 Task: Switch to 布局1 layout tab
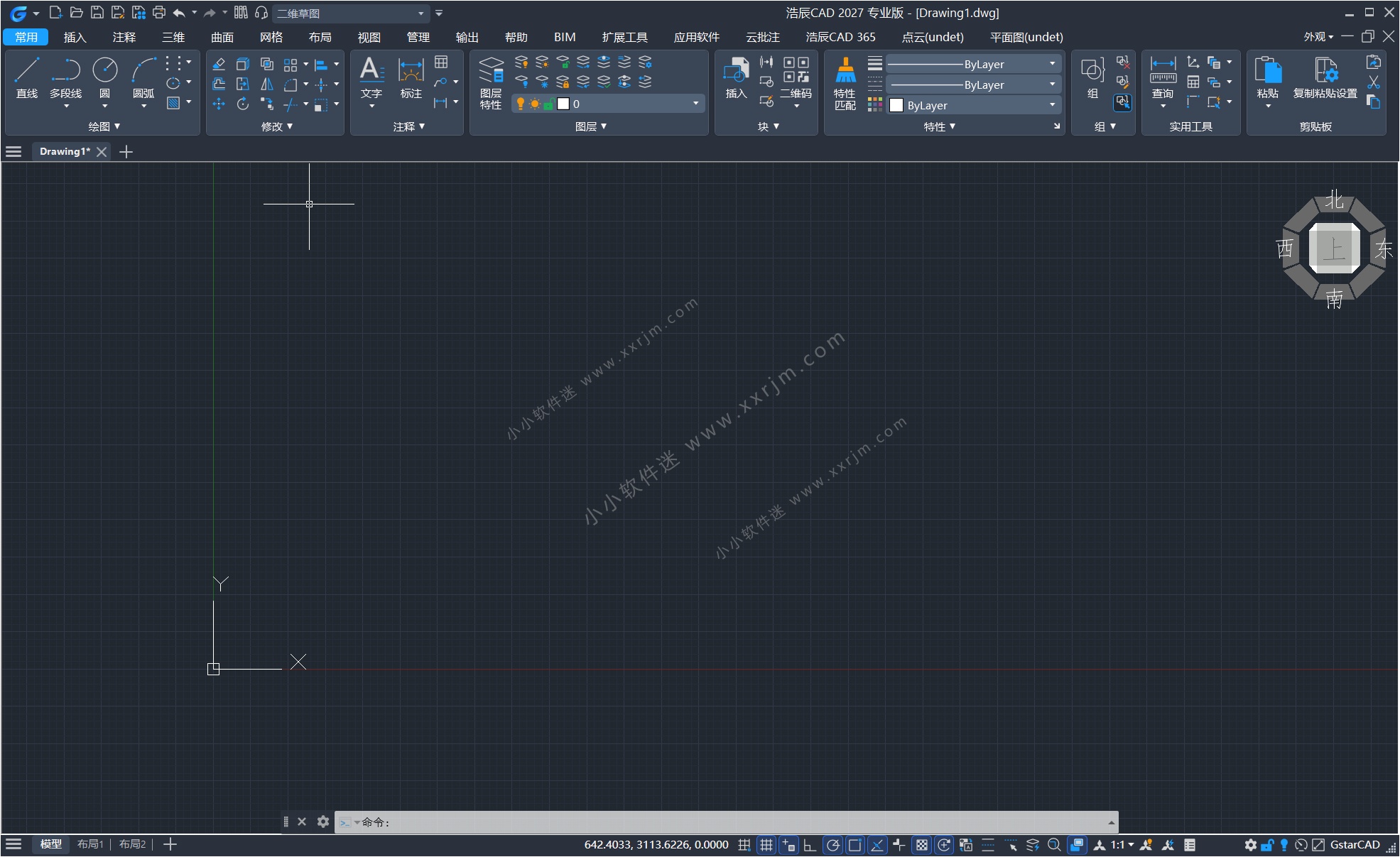[90, 844]
